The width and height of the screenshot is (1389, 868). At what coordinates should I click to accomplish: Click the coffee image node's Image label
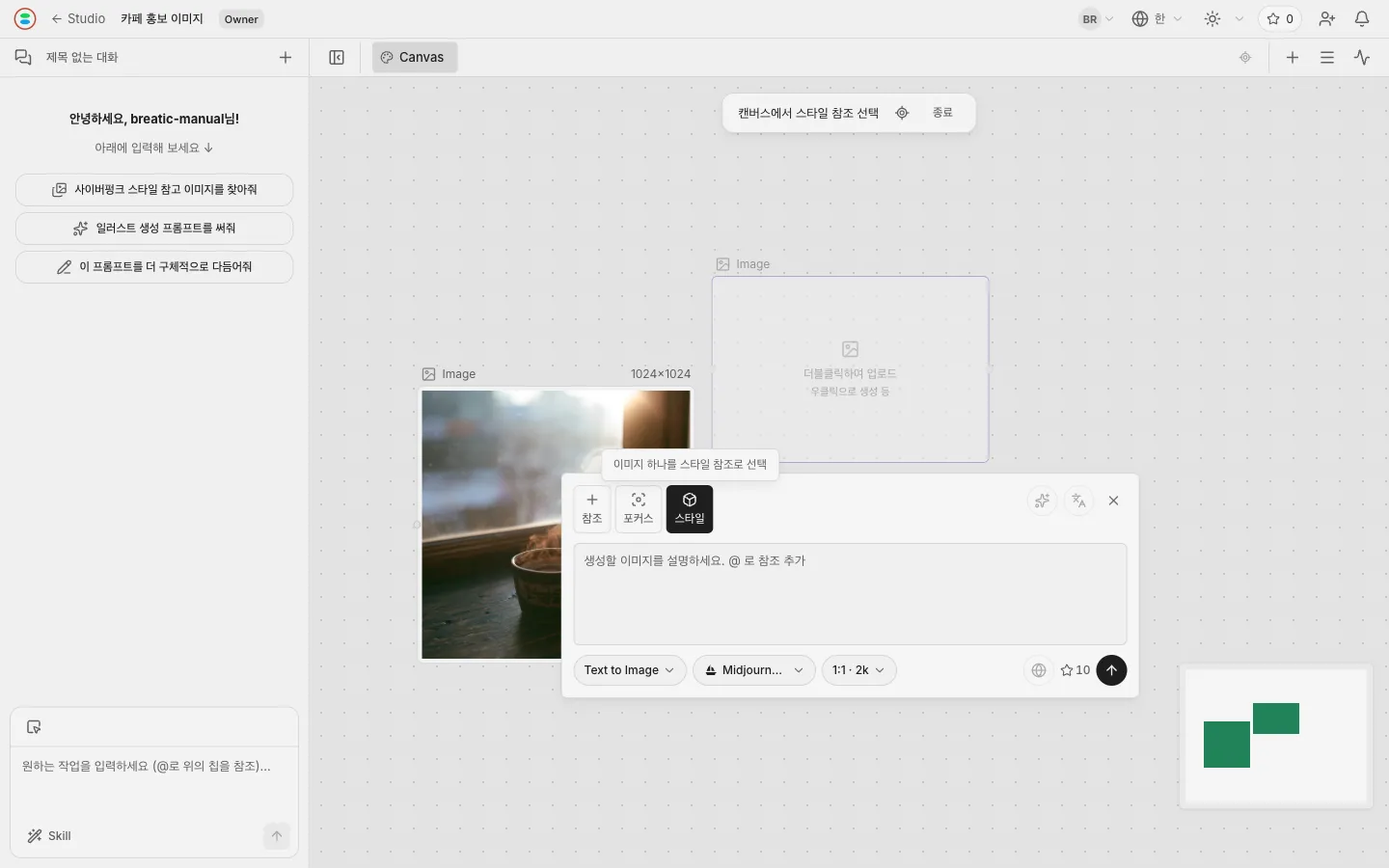[x=458, y=374]
